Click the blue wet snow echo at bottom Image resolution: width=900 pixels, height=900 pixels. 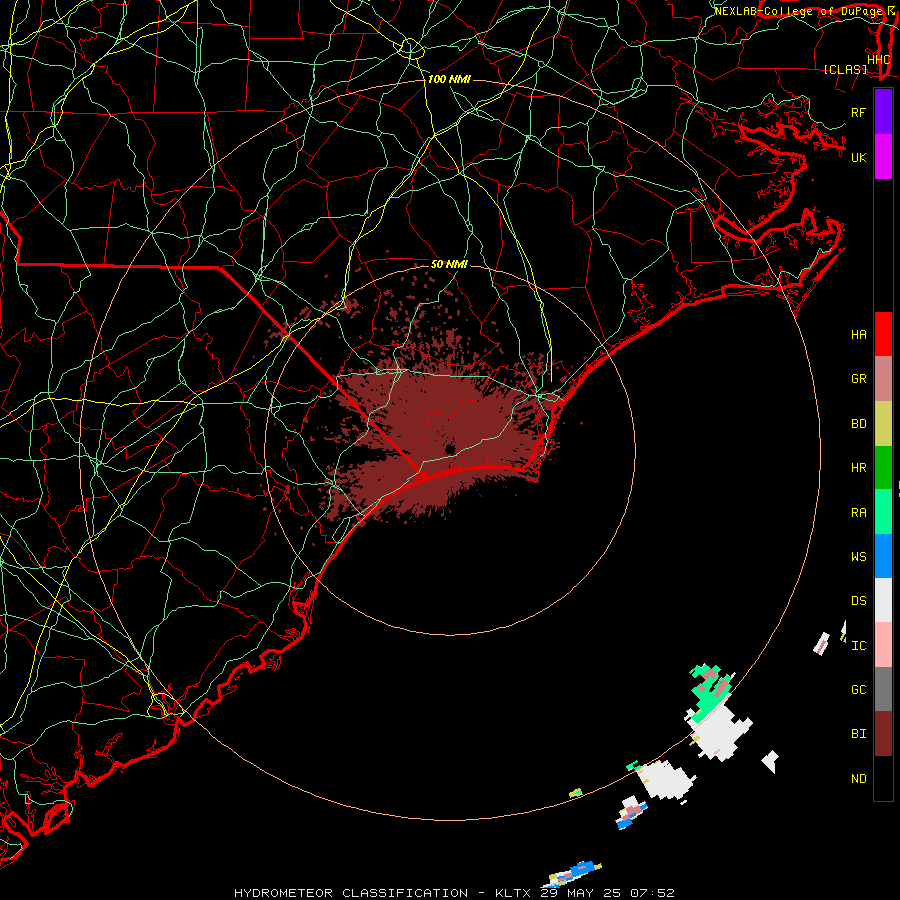583,868
